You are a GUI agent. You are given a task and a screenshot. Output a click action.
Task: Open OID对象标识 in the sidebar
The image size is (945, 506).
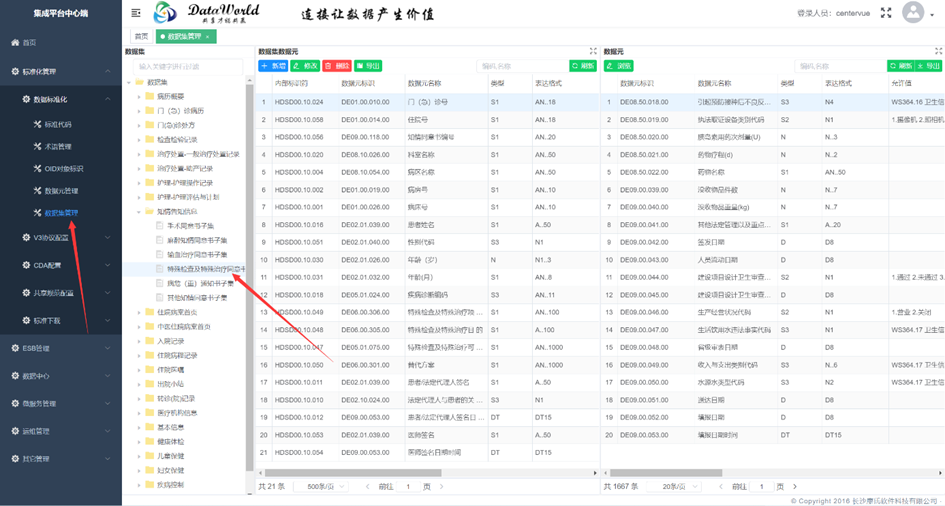58,169
